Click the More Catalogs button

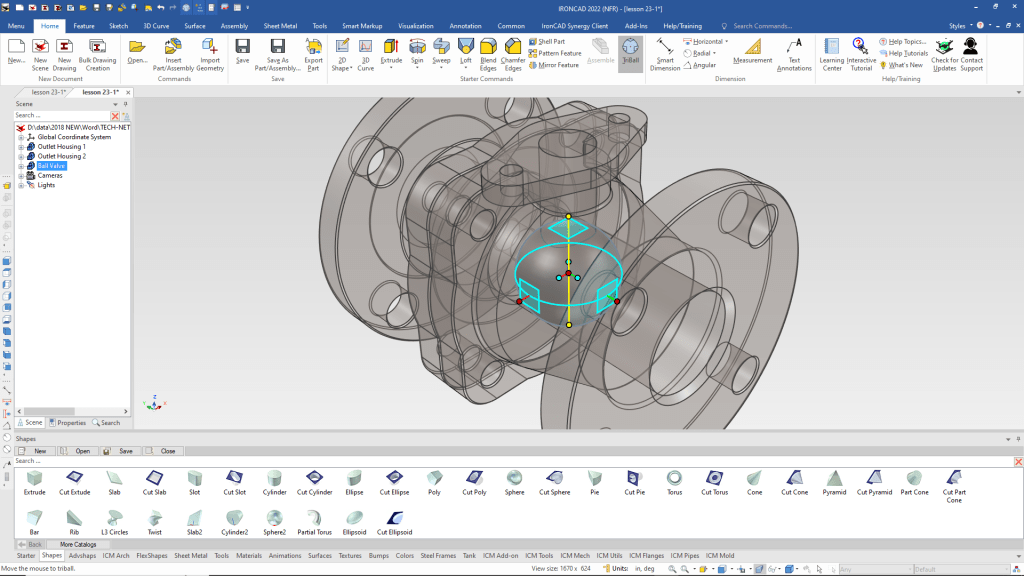(x=78, y=544)
